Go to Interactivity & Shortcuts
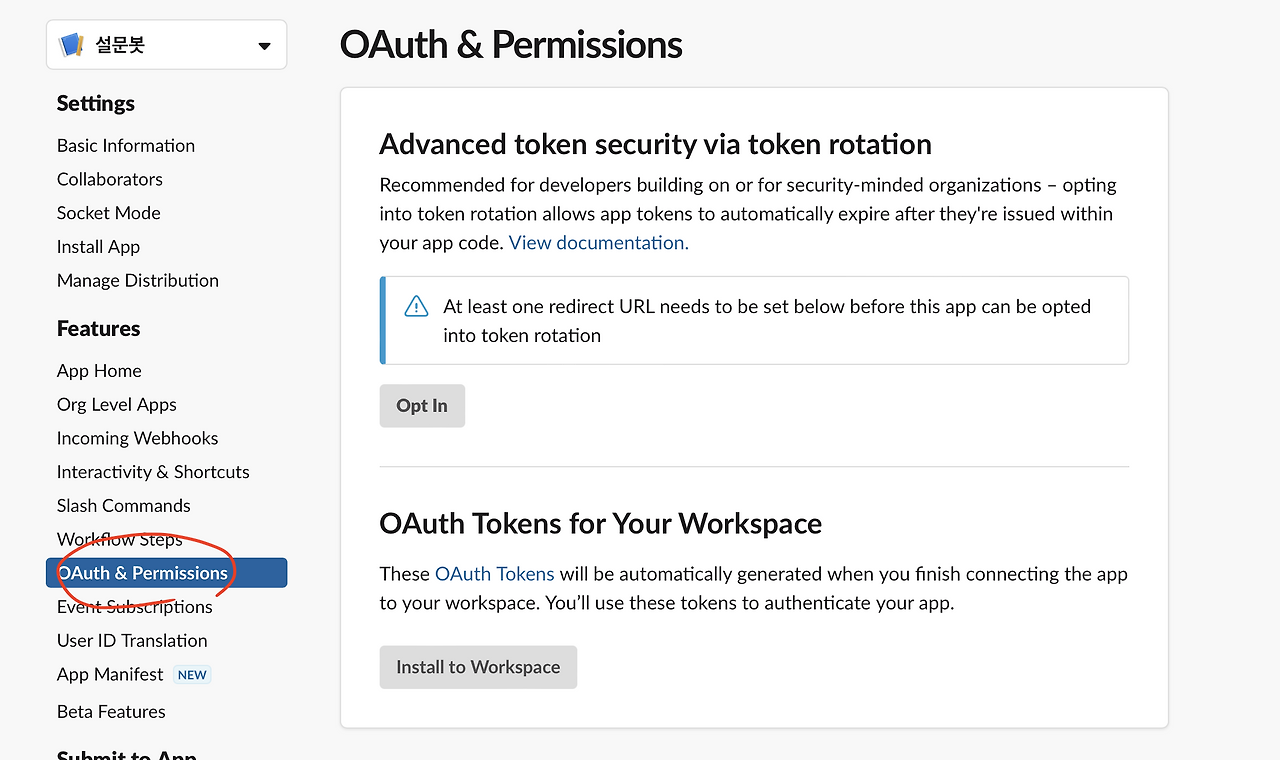The width and height of the screenshot is (1280, 760). (153, 472)
